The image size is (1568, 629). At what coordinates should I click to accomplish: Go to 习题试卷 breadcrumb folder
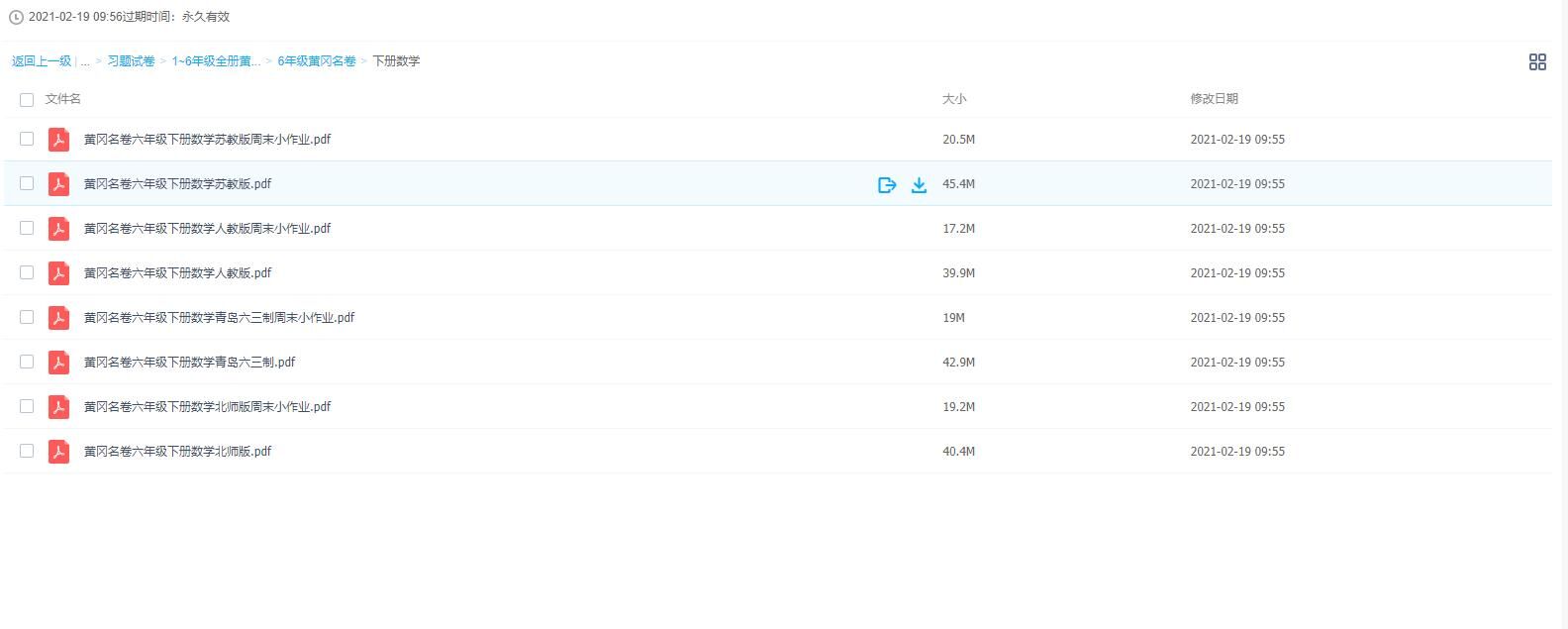pyautogui.click(x=131, y=61)
